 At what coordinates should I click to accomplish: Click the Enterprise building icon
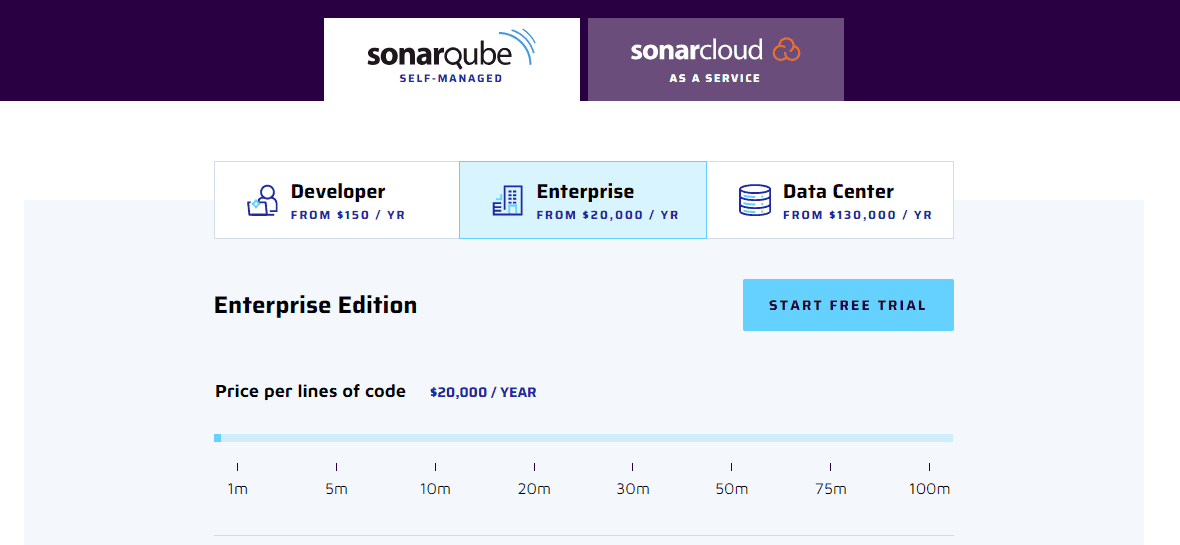507,200
